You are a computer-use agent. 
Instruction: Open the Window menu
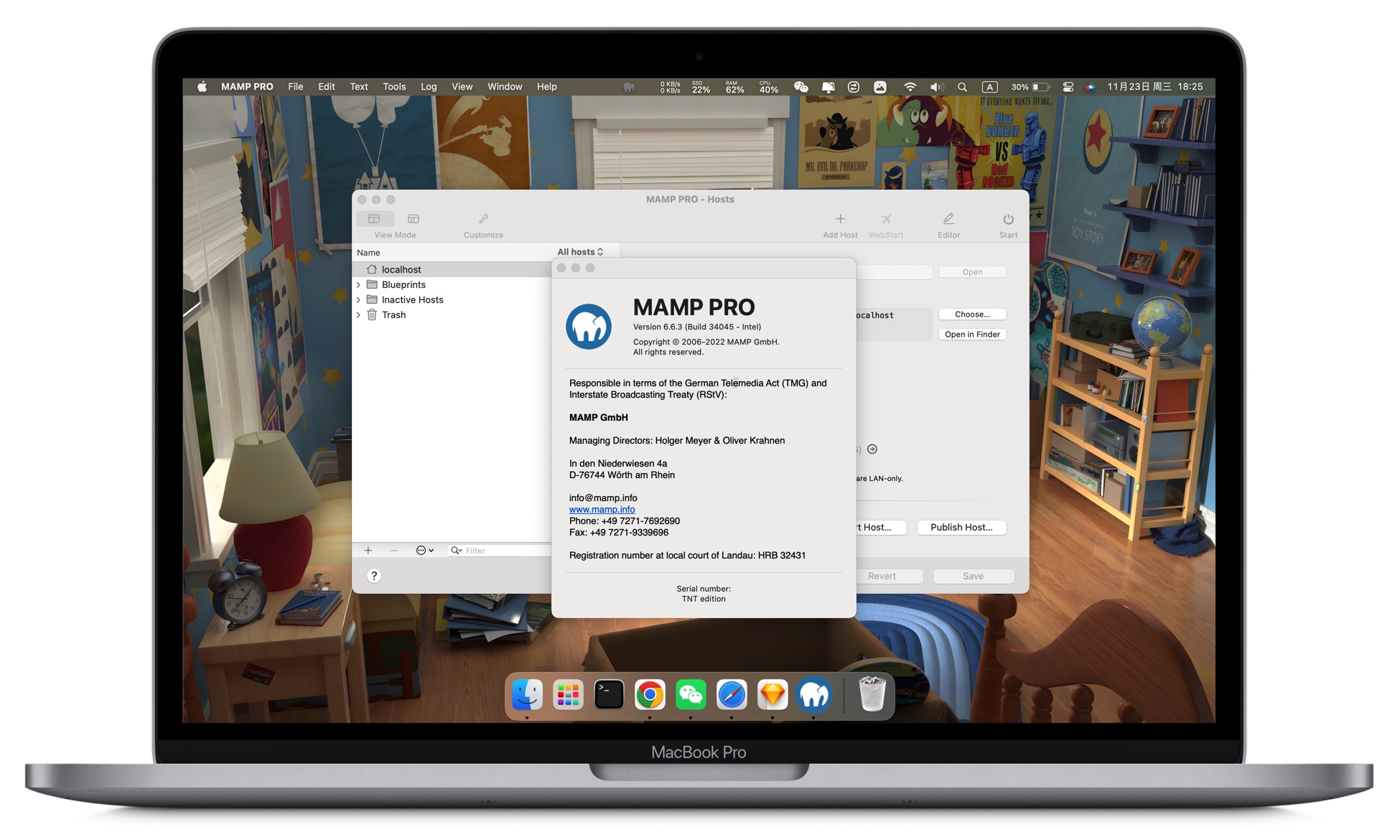click(505, 87)
